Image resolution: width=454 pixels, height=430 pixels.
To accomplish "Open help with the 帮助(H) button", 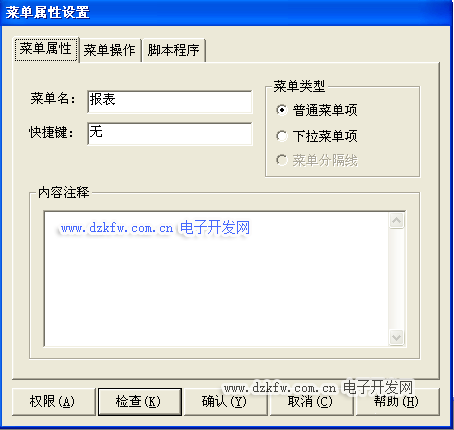I will pos(398,402).
